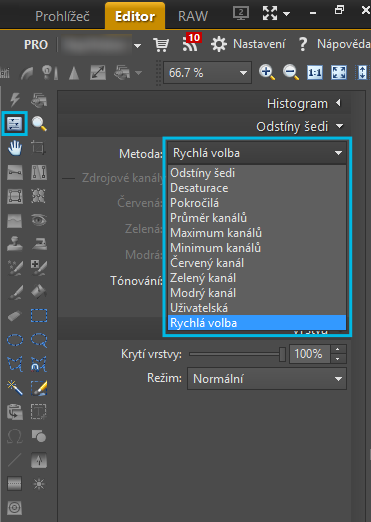Choose Modrý kanál method
This screenshot has width=371, height=522.
(x=257, y=293)
